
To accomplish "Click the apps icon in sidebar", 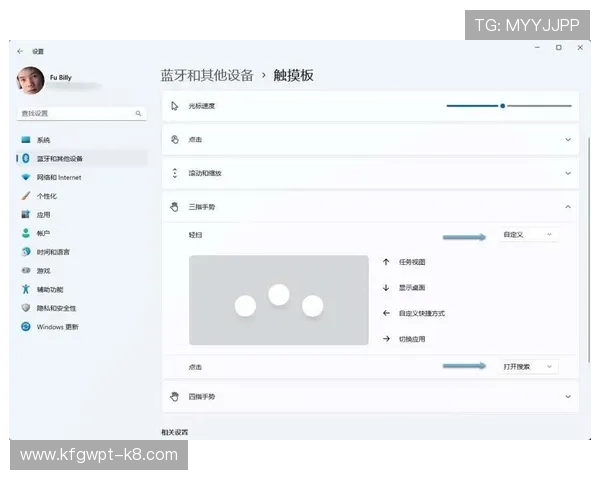I will [x=26, y=214].
